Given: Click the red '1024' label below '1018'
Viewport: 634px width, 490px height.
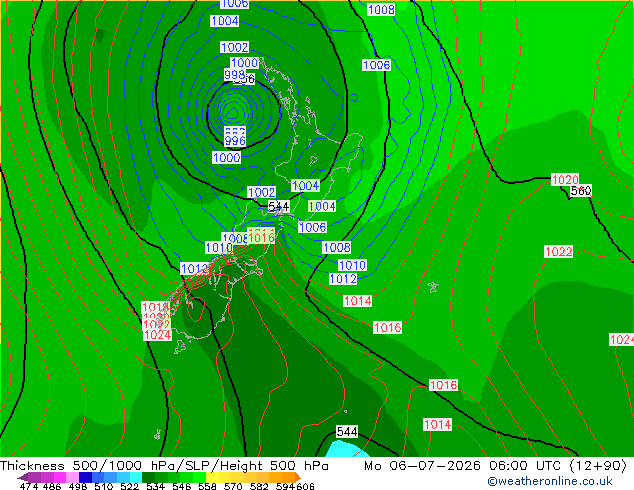Looking at the screenshot, I should pos(157,334).
